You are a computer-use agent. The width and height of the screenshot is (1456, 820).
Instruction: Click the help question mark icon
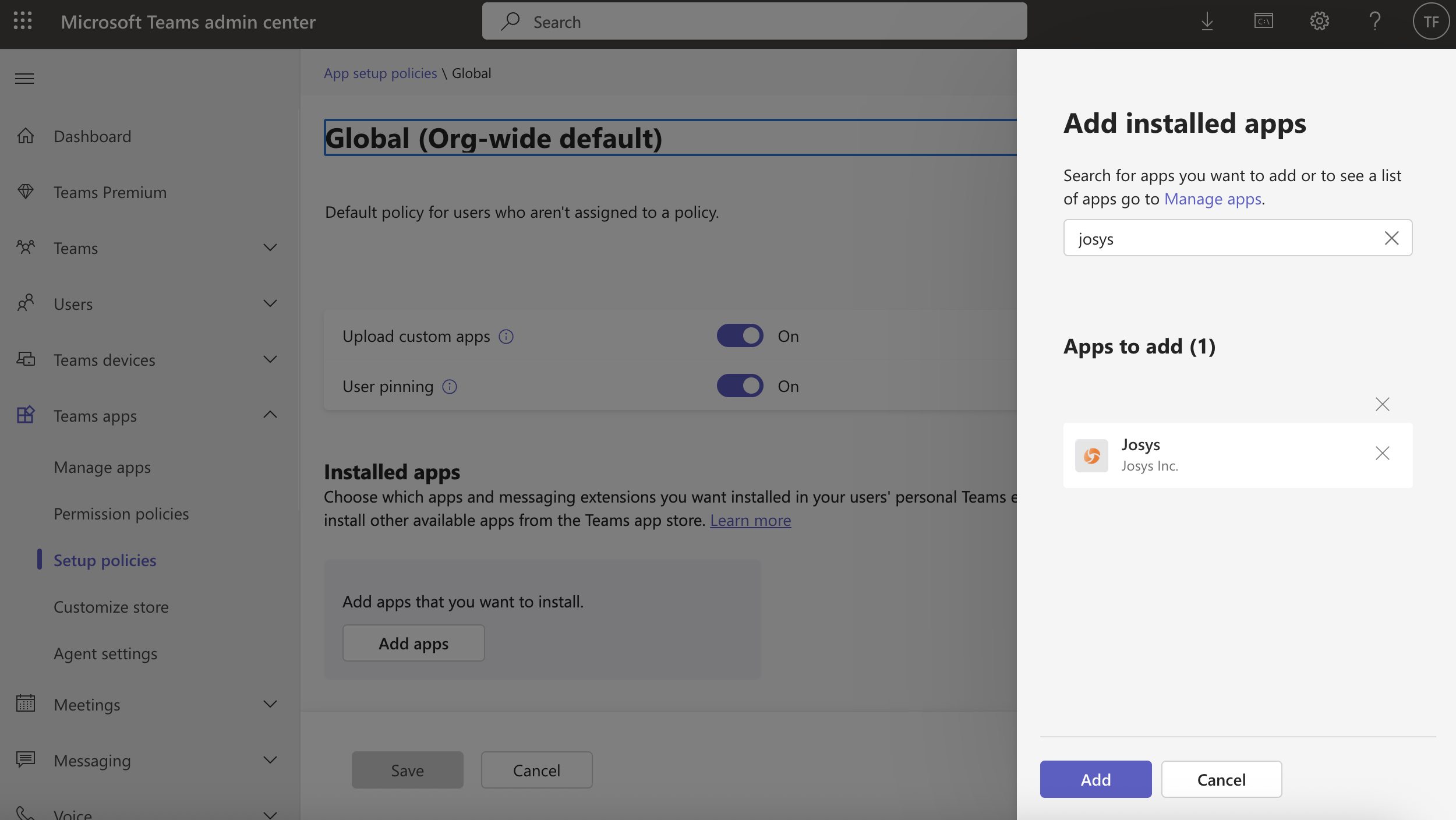pos(1375,22)
